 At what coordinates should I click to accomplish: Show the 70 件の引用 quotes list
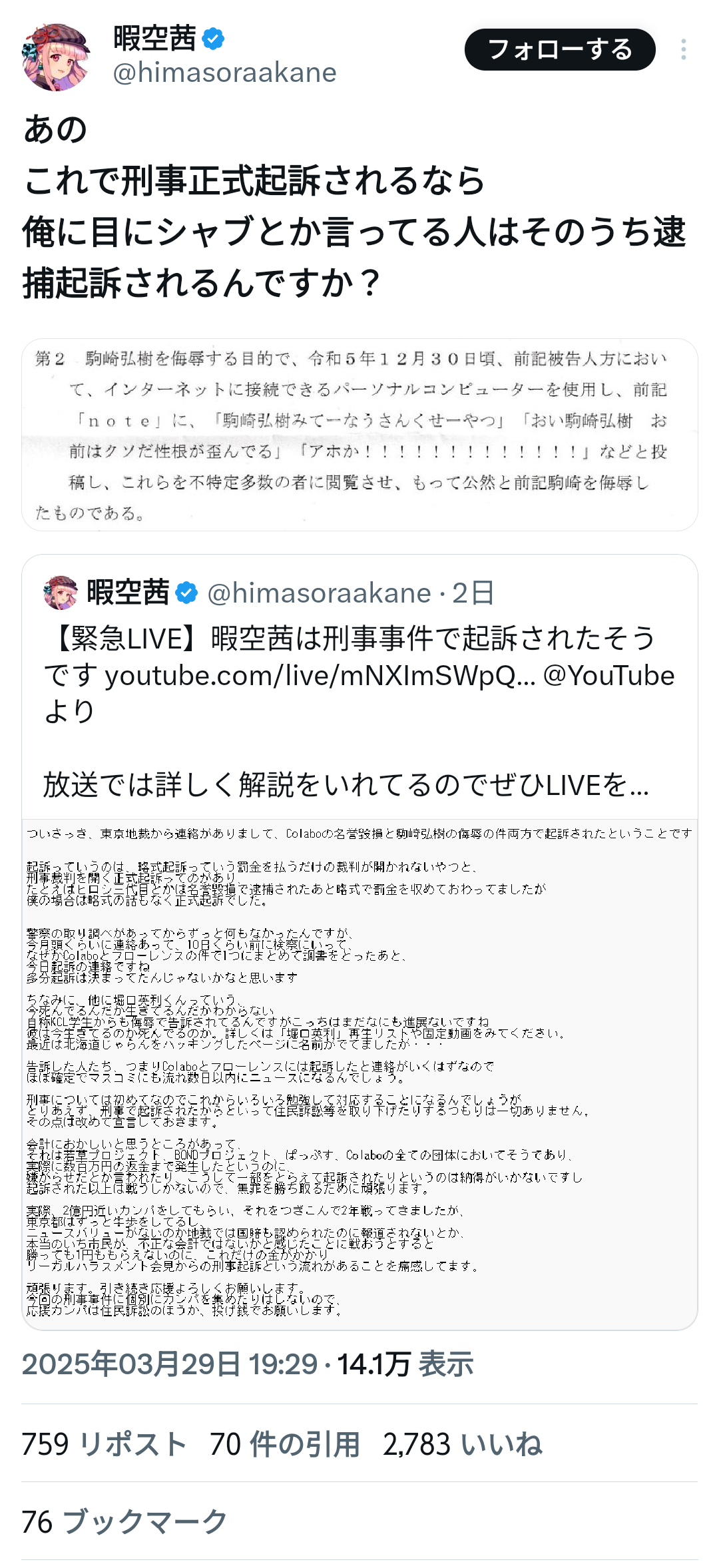pos(284,1444)
